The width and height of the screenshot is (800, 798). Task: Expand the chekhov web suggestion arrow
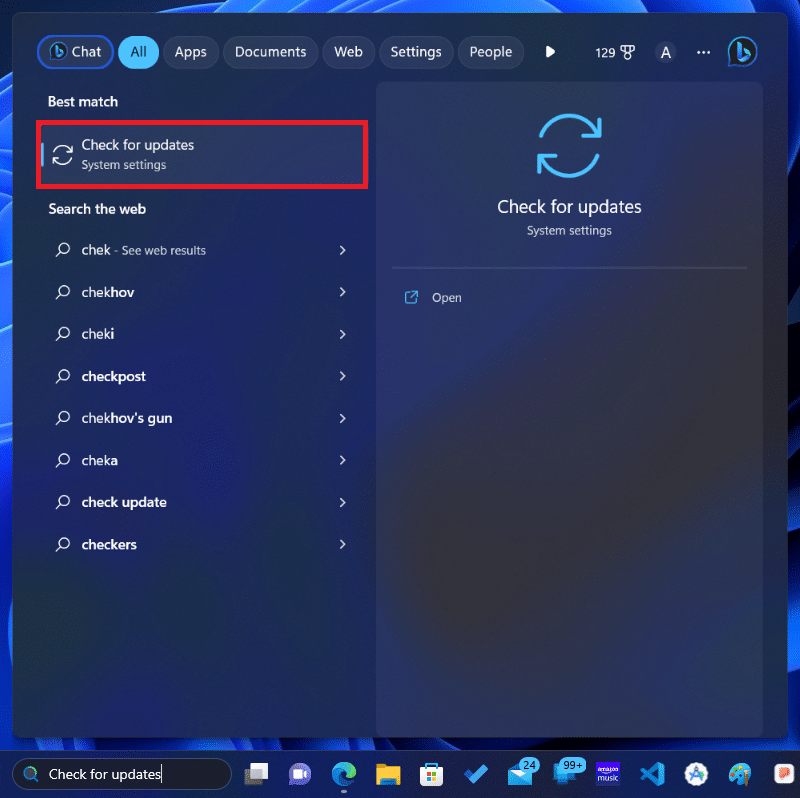[x=342, y=292]
